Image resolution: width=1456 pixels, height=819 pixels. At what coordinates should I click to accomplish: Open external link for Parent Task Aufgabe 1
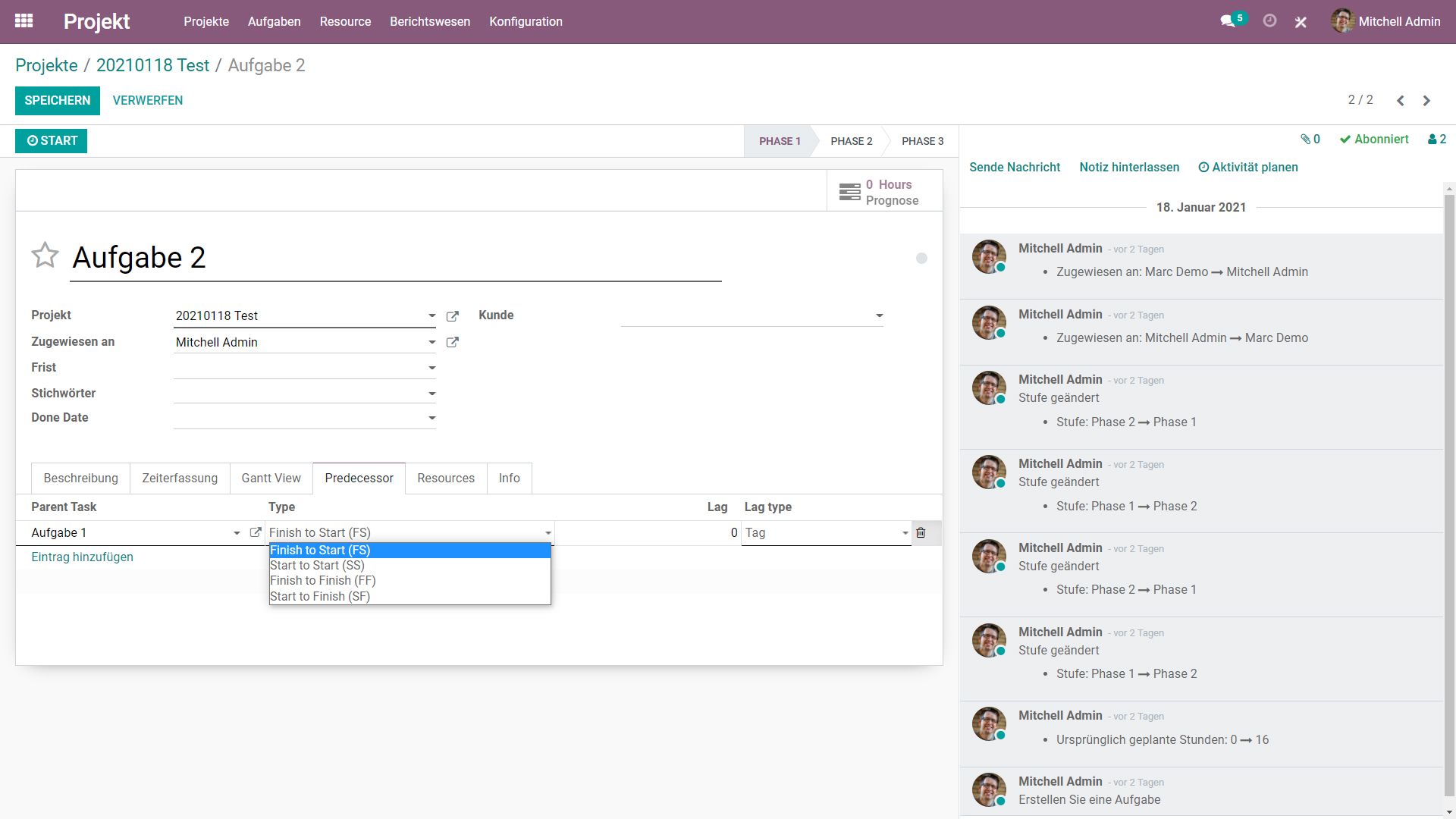click(256, 533)
